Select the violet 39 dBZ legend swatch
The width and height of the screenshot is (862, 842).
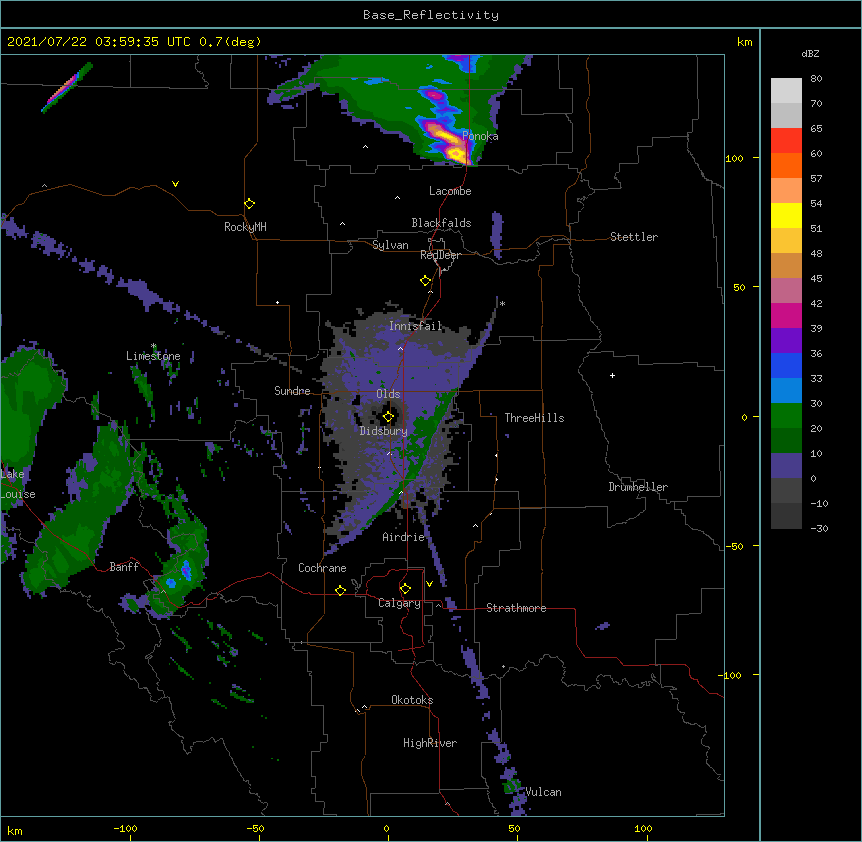coord(786,340)
